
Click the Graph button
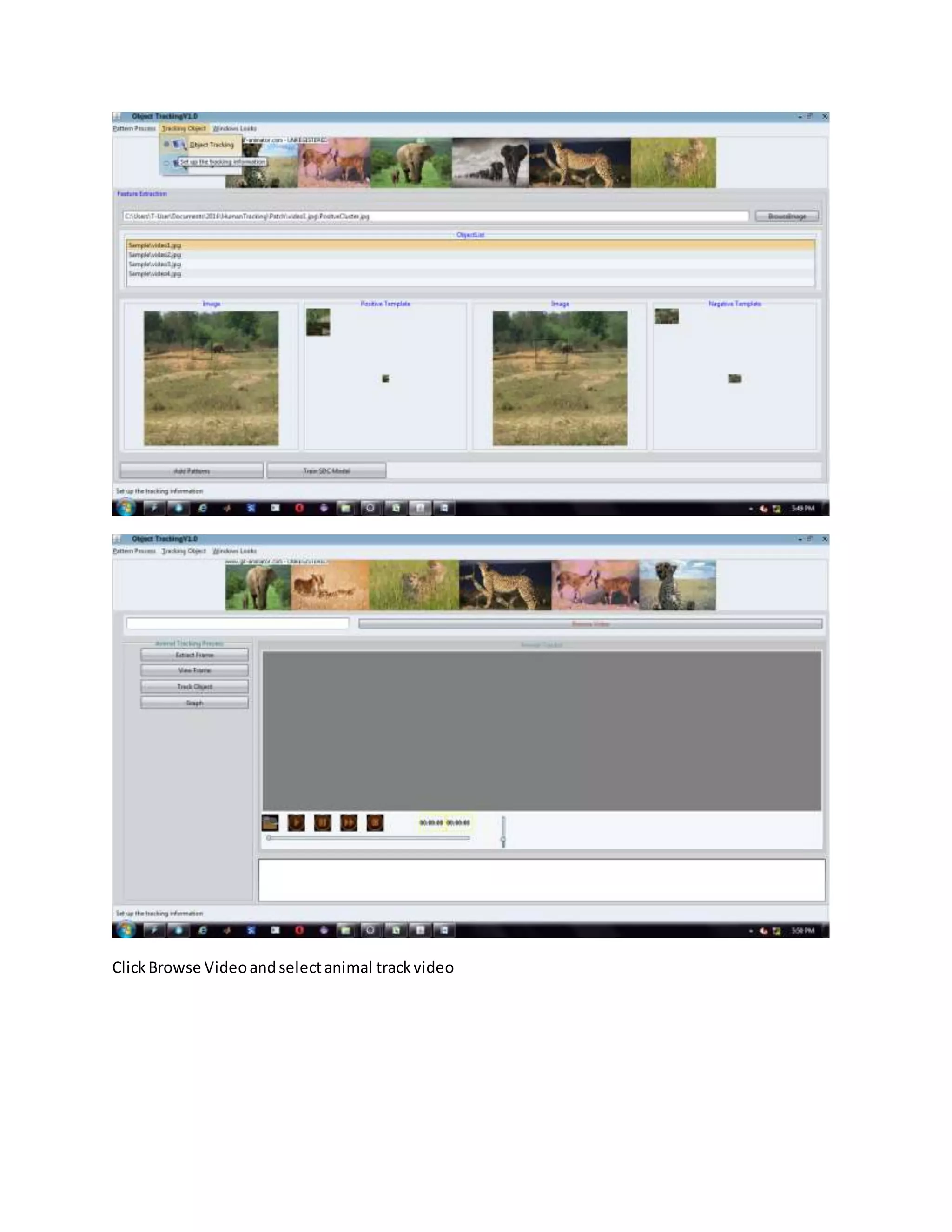click(195, 703)
